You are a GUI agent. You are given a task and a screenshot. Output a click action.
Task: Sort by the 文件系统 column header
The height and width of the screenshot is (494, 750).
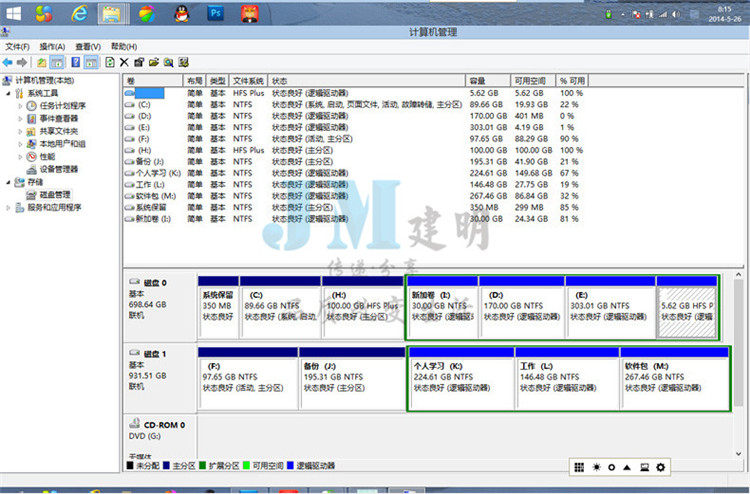(249, 81)
